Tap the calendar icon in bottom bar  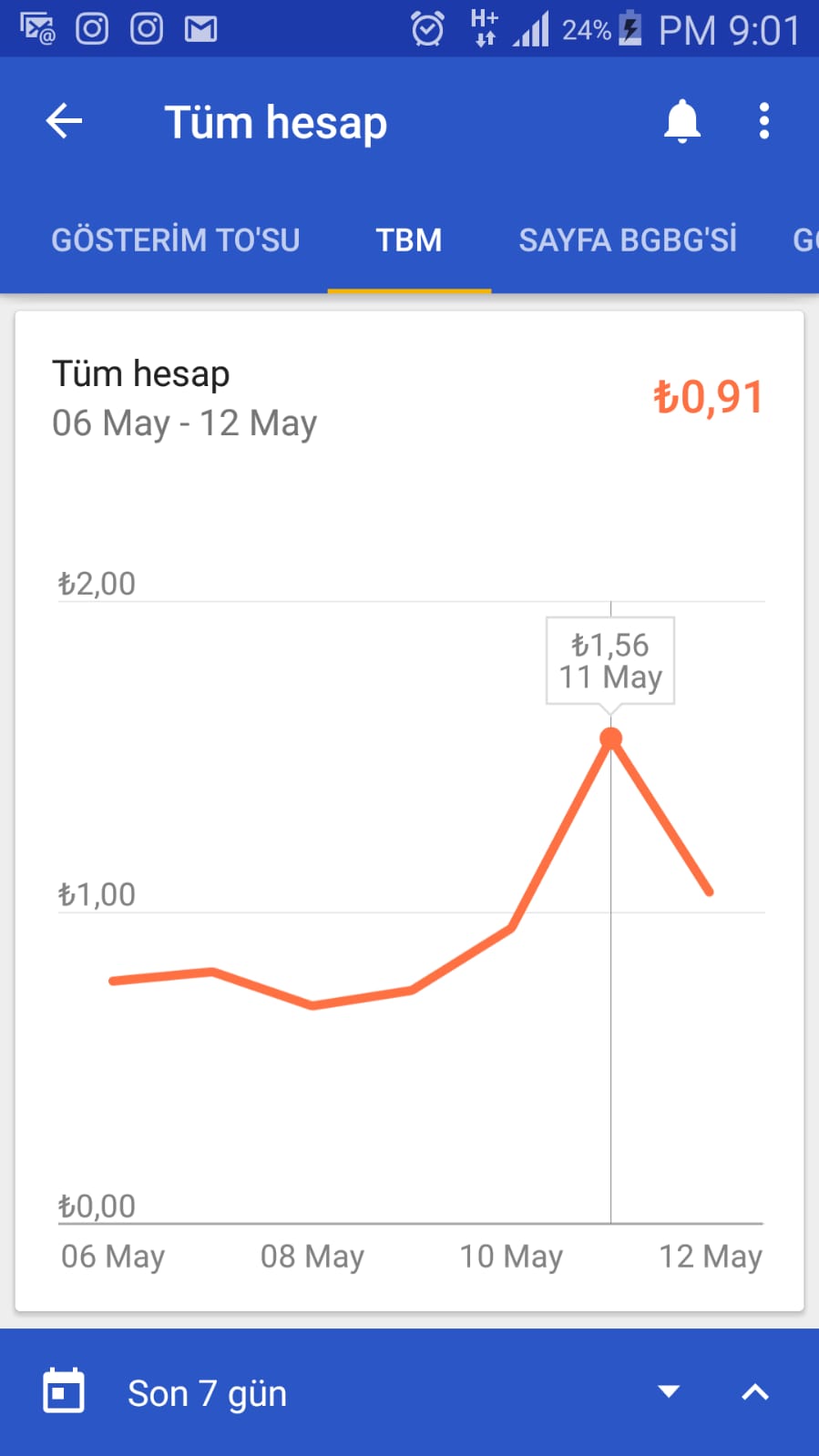click(x=64, y=1391)
